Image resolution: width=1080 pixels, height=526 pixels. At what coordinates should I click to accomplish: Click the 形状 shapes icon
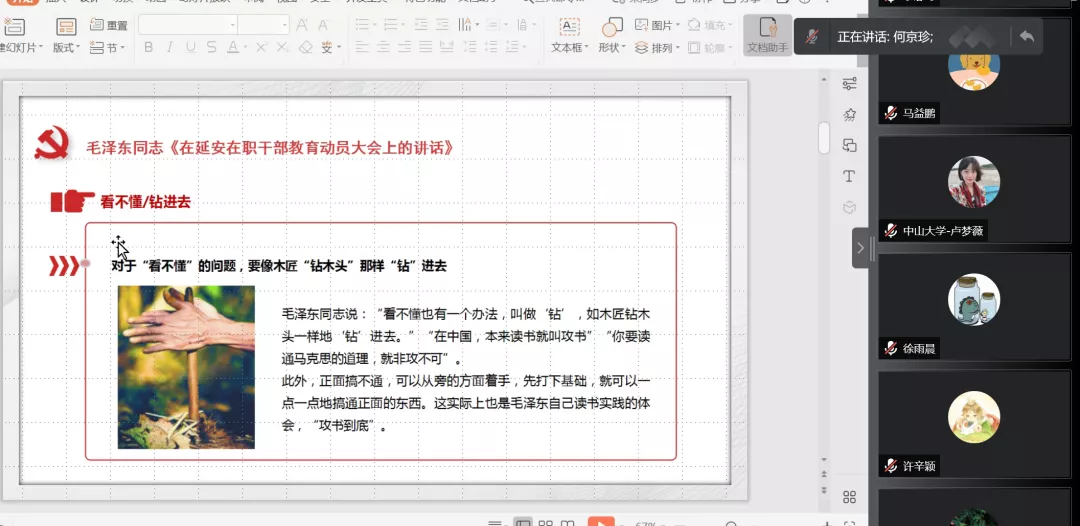tap(612, 28)
